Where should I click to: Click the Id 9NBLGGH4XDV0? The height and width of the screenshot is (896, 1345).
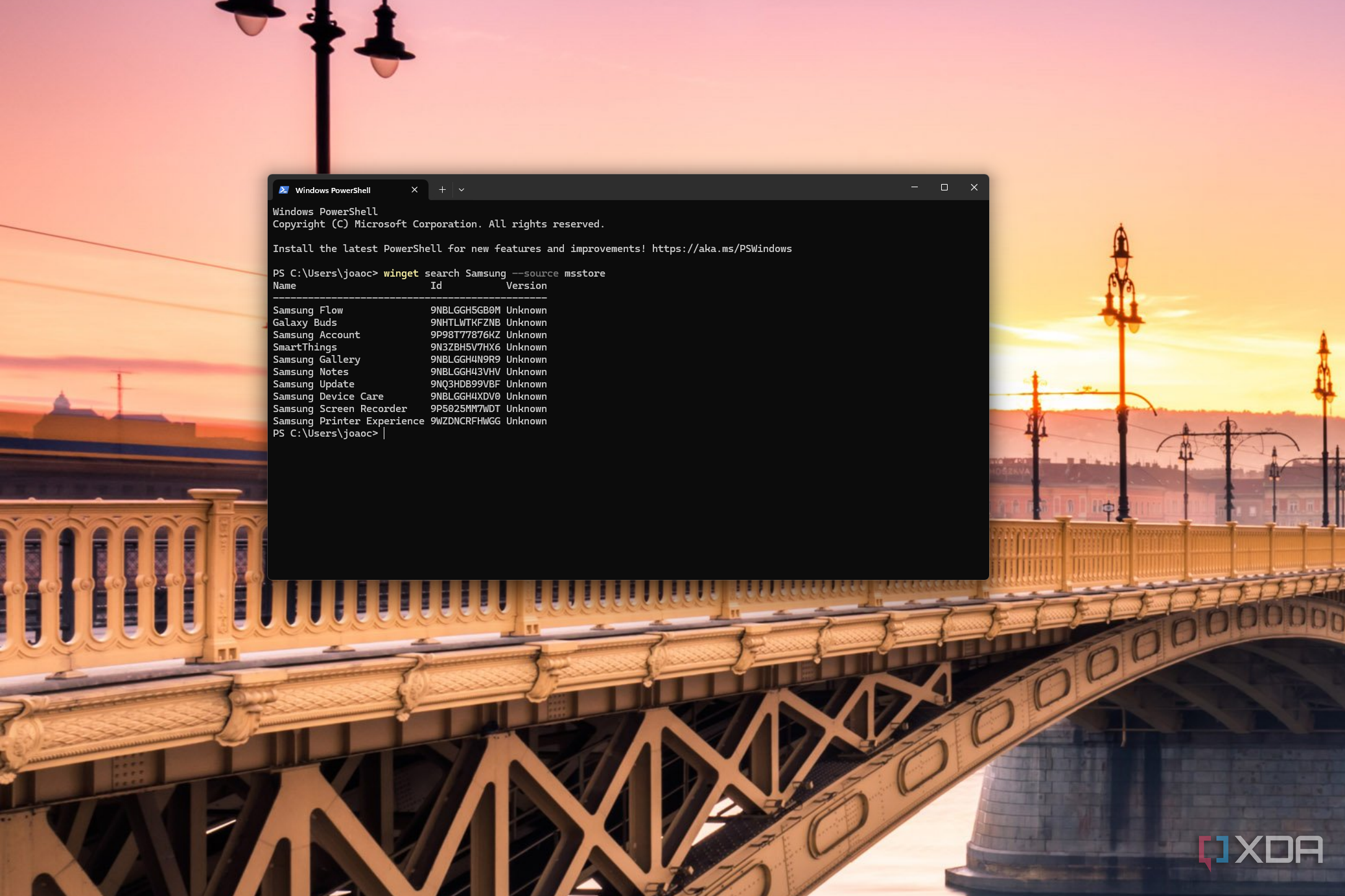pyautogui.click(x=465, y=396)
